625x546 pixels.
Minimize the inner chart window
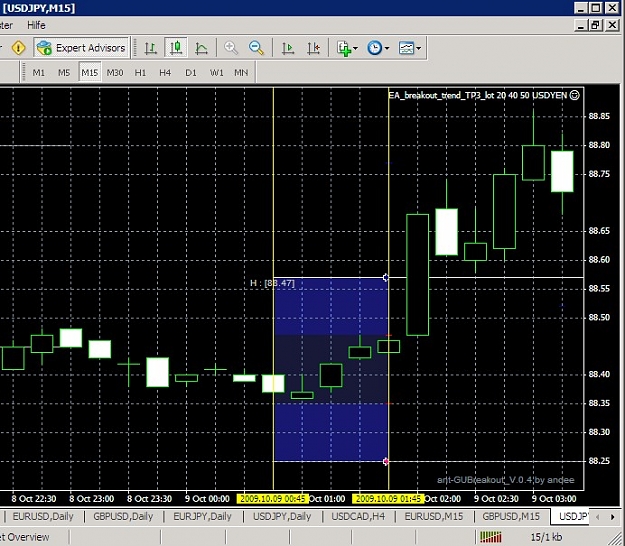point(580,26)
